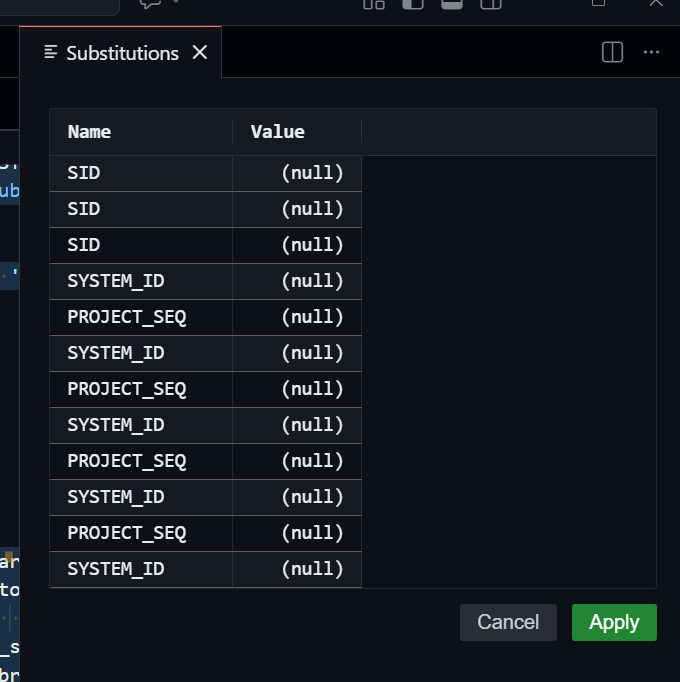Toggle the secondary side bar layout icon
This screenshot has width=680, height=682.
490,3
